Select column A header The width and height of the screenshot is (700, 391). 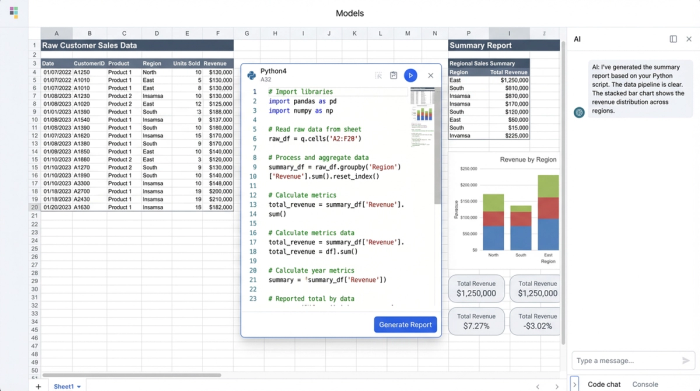[56, 33]
